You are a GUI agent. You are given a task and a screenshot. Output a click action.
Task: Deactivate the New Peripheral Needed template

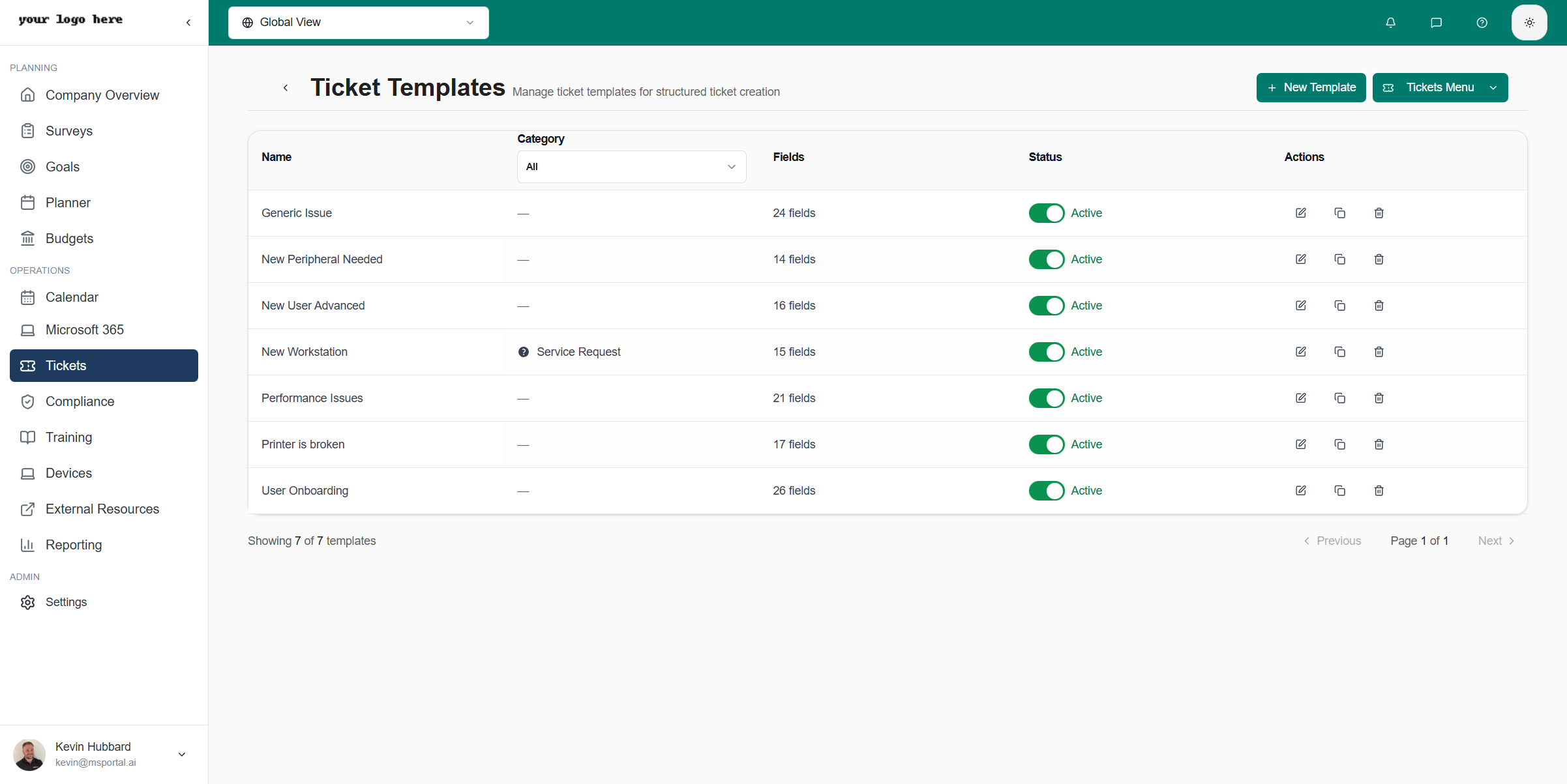[1046, 259]
